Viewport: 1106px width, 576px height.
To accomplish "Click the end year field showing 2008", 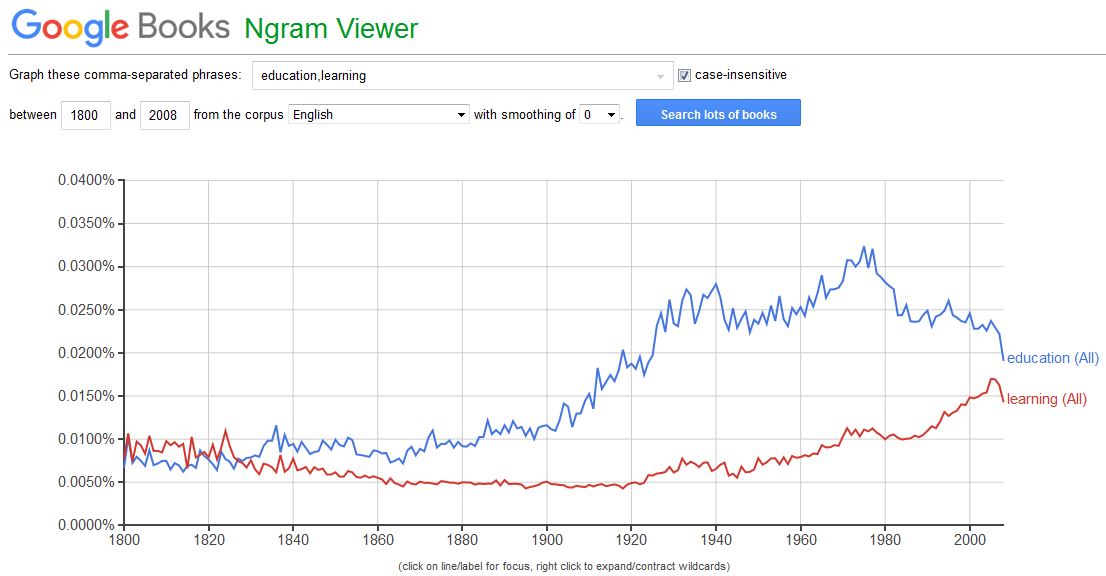I will coord(166,115).
